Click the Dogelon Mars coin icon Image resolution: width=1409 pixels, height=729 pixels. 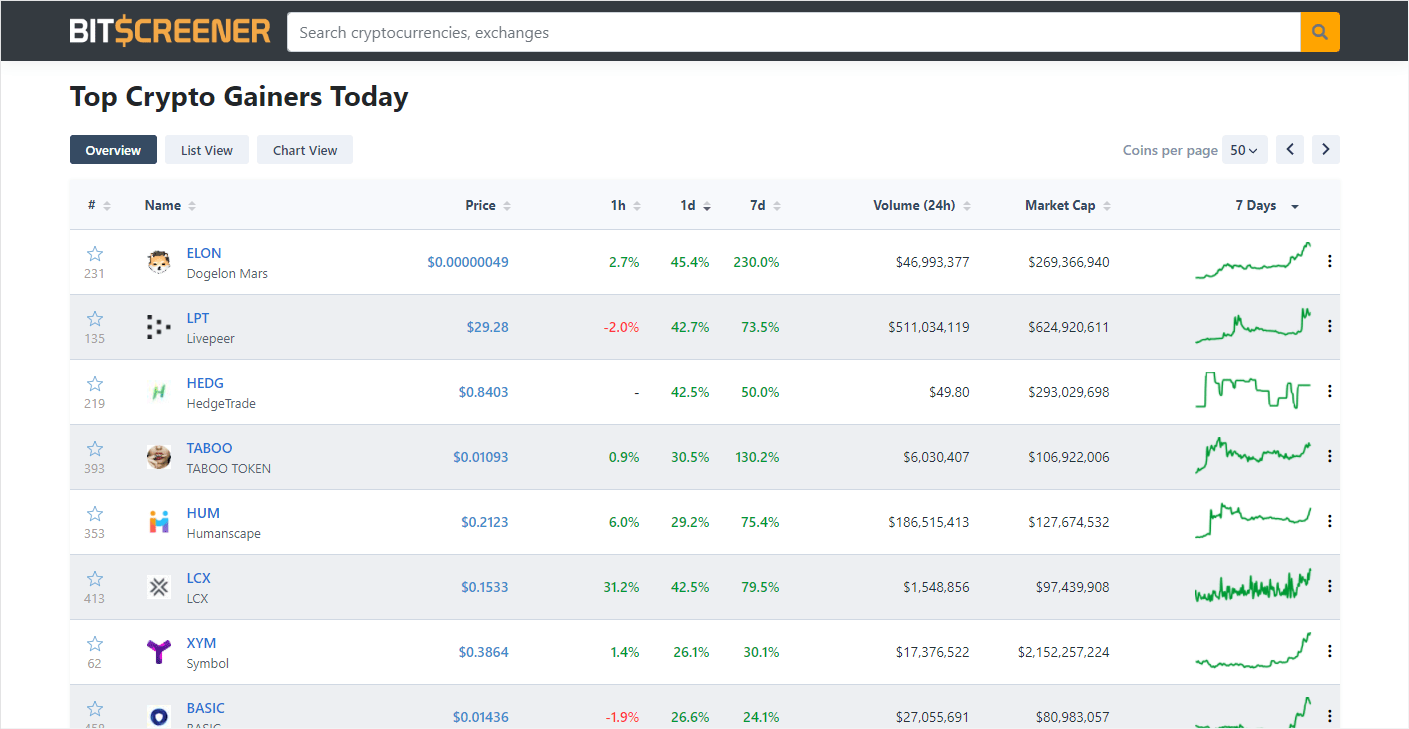point(158,261)
